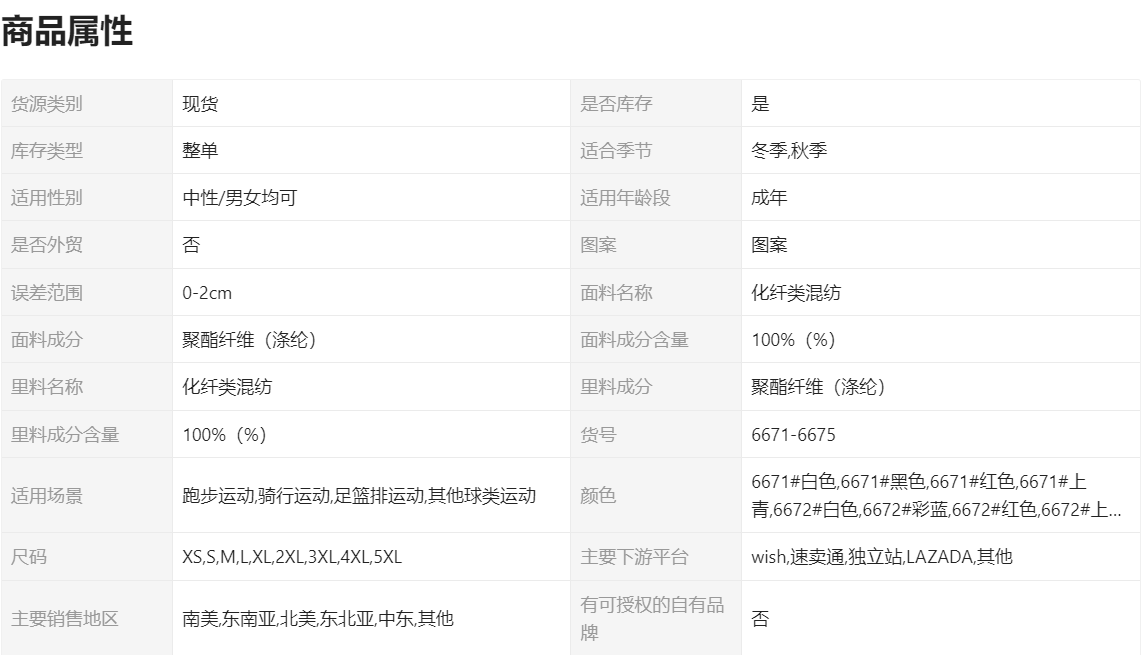The image size is (1143, 655).
Task: Click the 货源类别 value 现货
Action: 200,104
